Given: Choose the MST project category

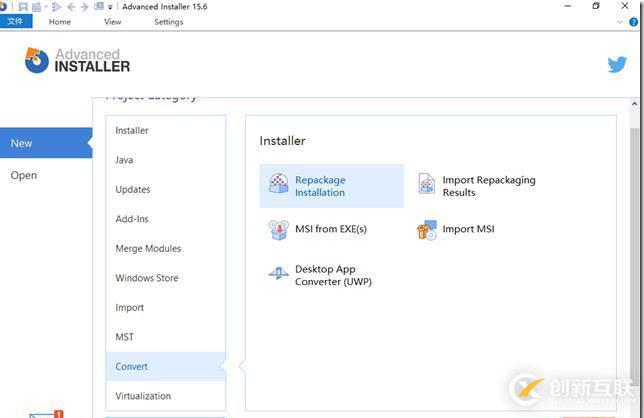Looking at the screenshot, I should [166, 337].
